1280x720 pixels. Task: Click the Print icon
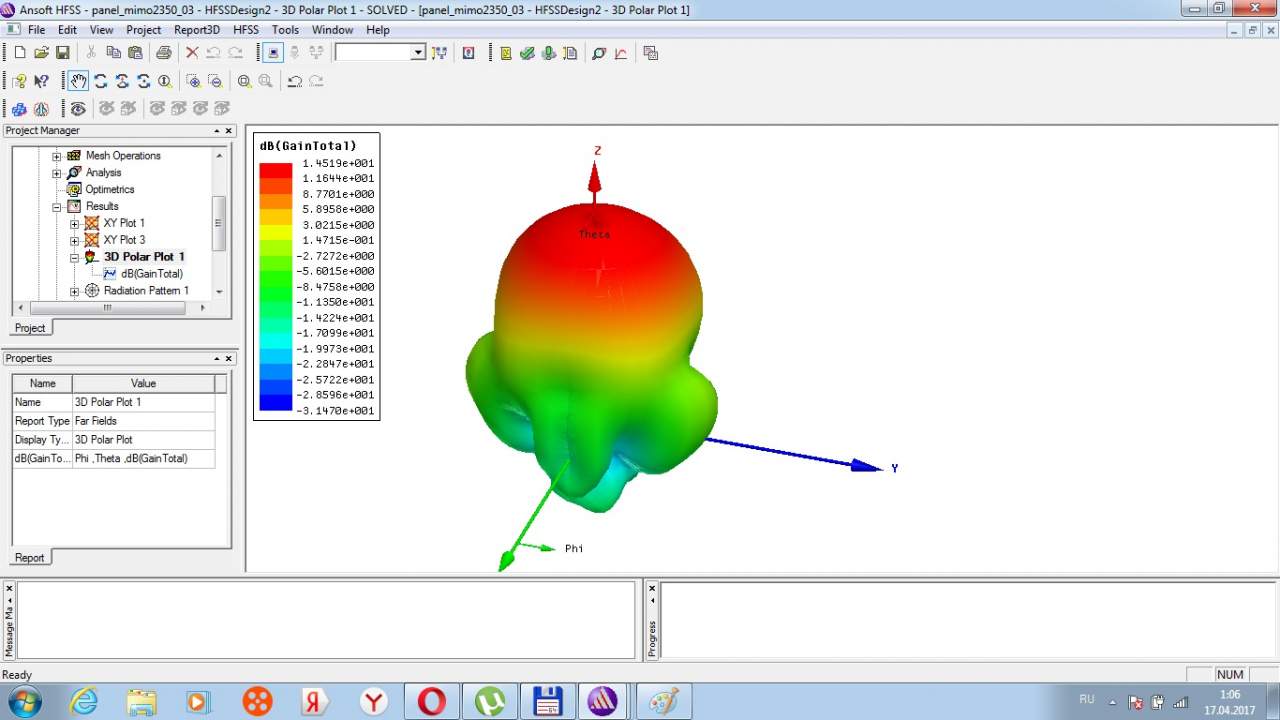[x=163, y=53]
